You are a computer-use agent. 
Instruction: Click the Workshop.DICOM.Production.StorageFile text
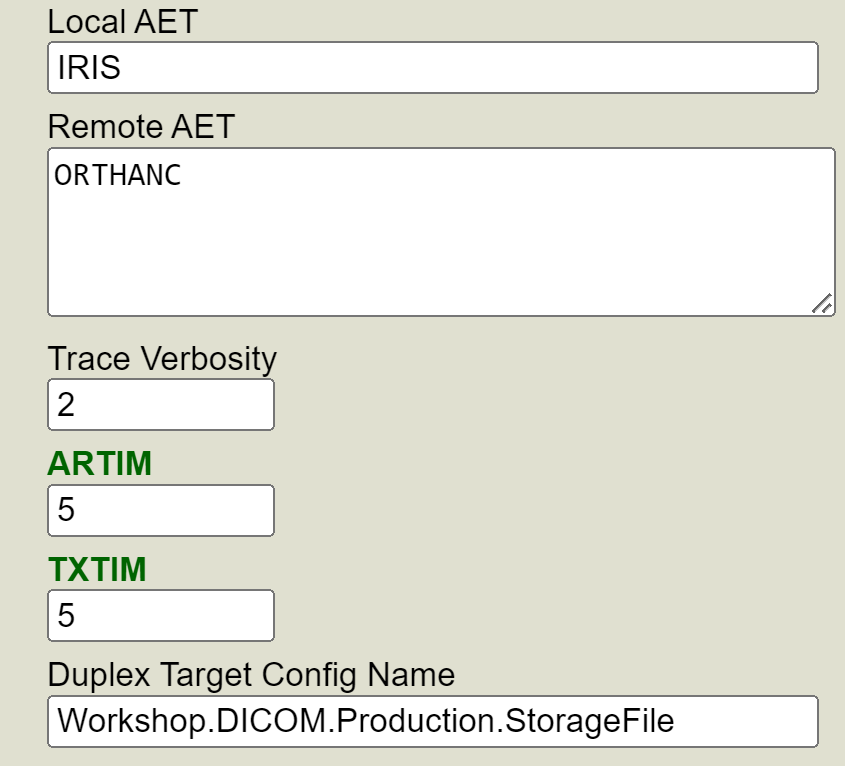(365, 721)
